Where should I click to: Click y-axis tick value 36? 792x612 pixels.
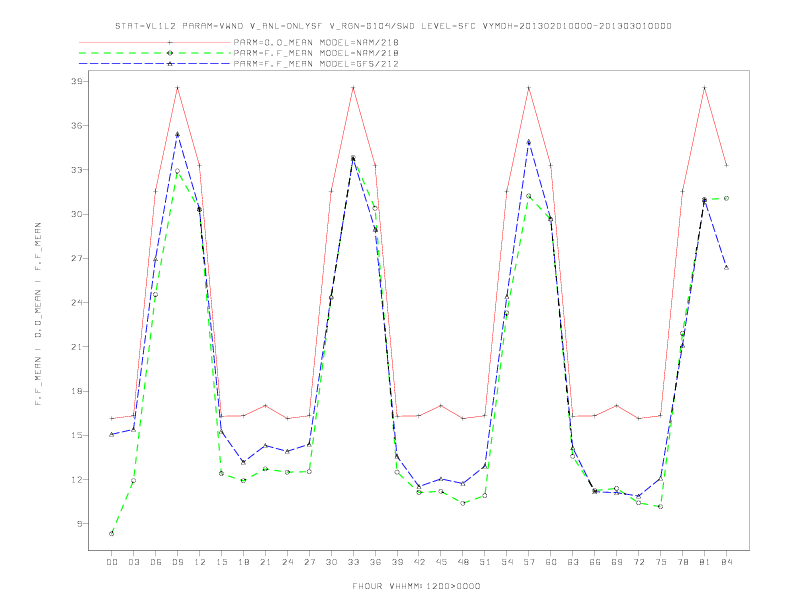76,126
